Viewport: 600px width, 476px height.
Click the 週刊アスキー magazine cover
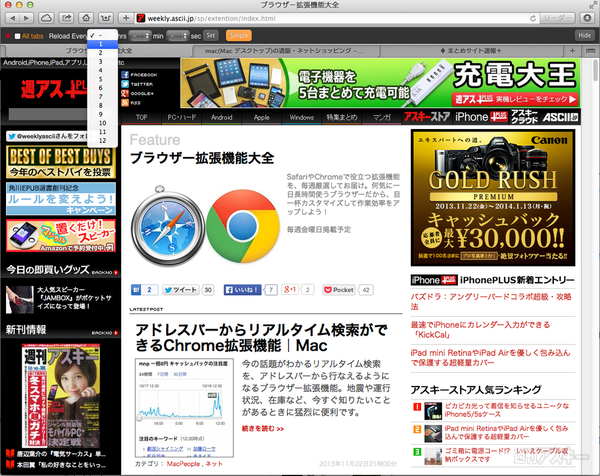click(x=61, y=396)
